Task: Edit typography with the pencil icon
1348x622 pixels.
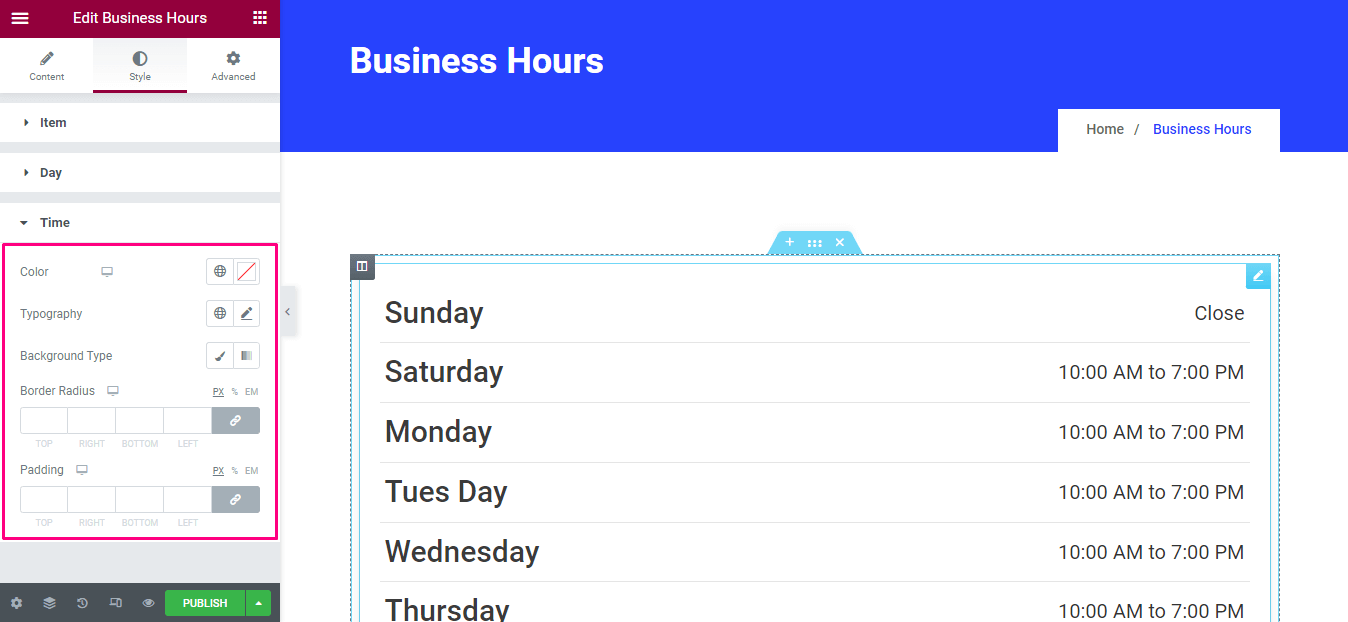Action: (246, 314)
